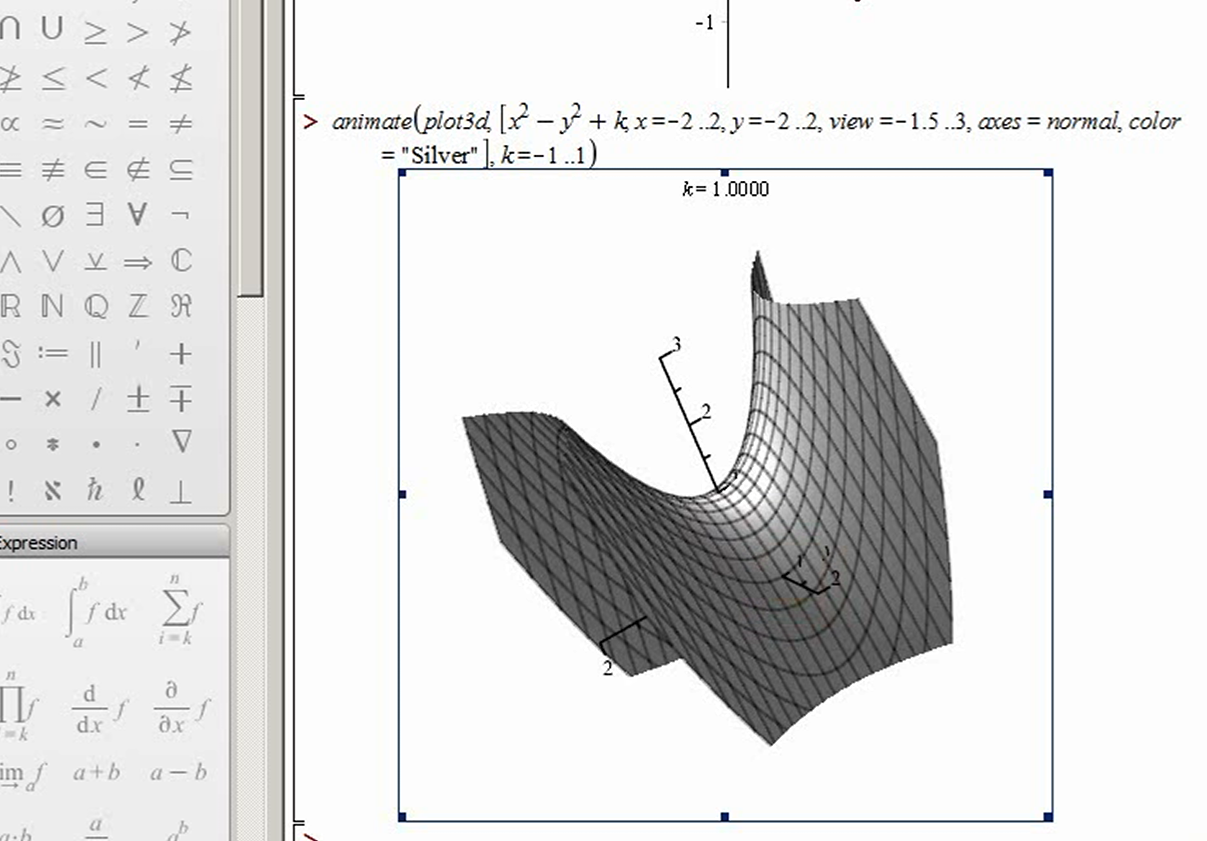The height and width of the screenshot is (841, 1207).
Task: Select the not-equal symbol ≠
Action: coord(181,125)
